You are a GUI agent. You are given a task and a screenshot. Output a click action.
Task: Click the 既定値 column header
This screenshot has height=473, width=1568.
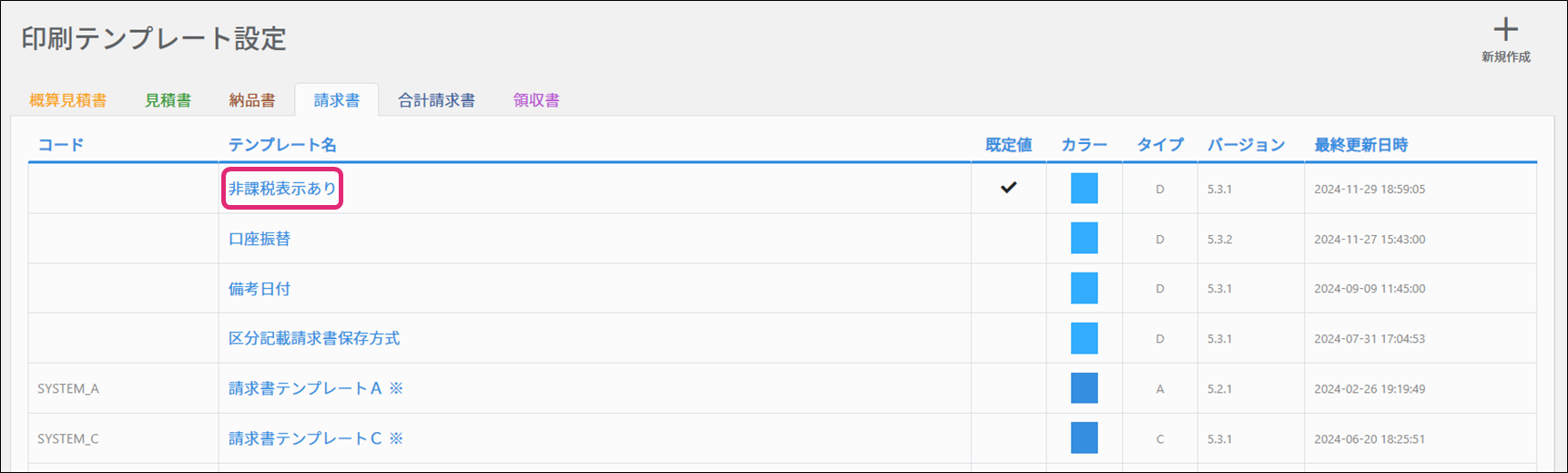click(x=1008, y=145)
